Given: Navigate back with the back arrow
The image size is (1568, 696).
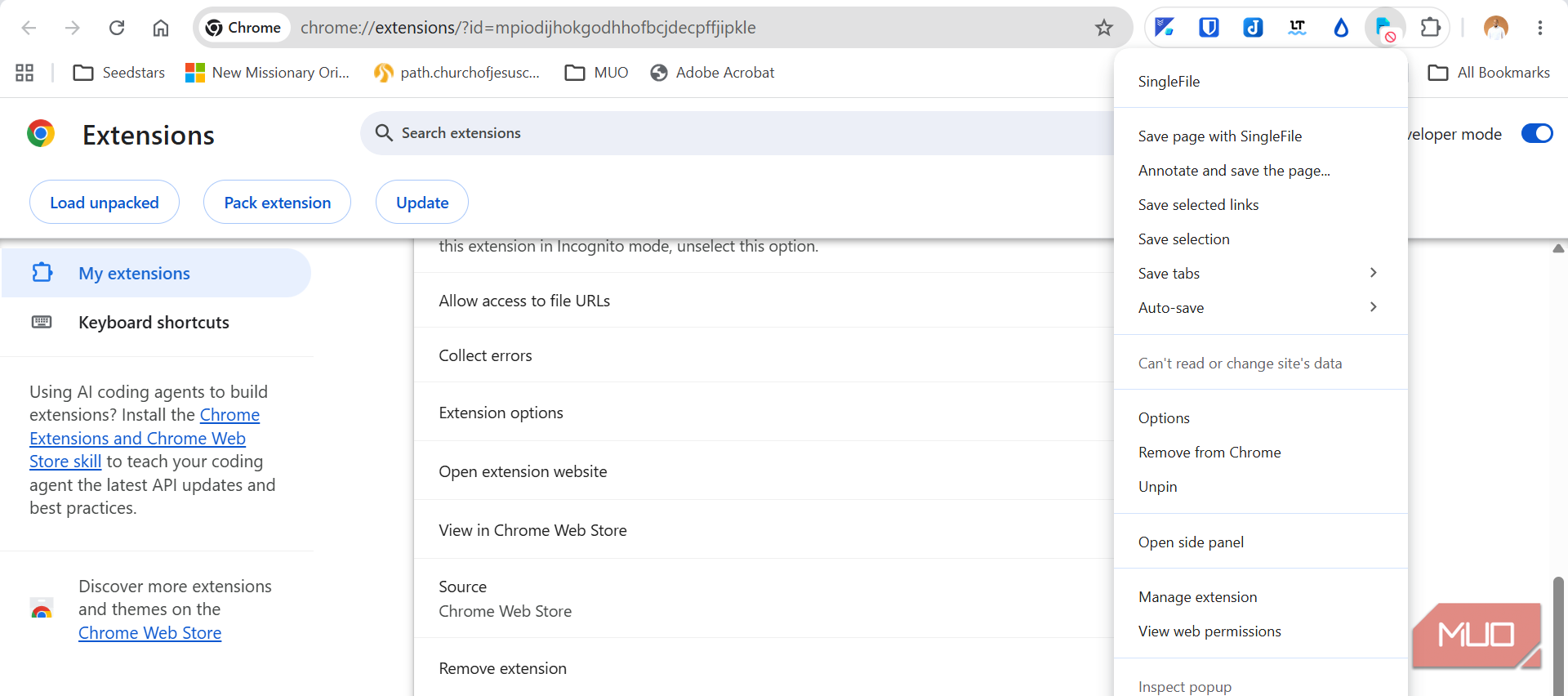Looking at the screenshot, I should [x=29, y=28].
